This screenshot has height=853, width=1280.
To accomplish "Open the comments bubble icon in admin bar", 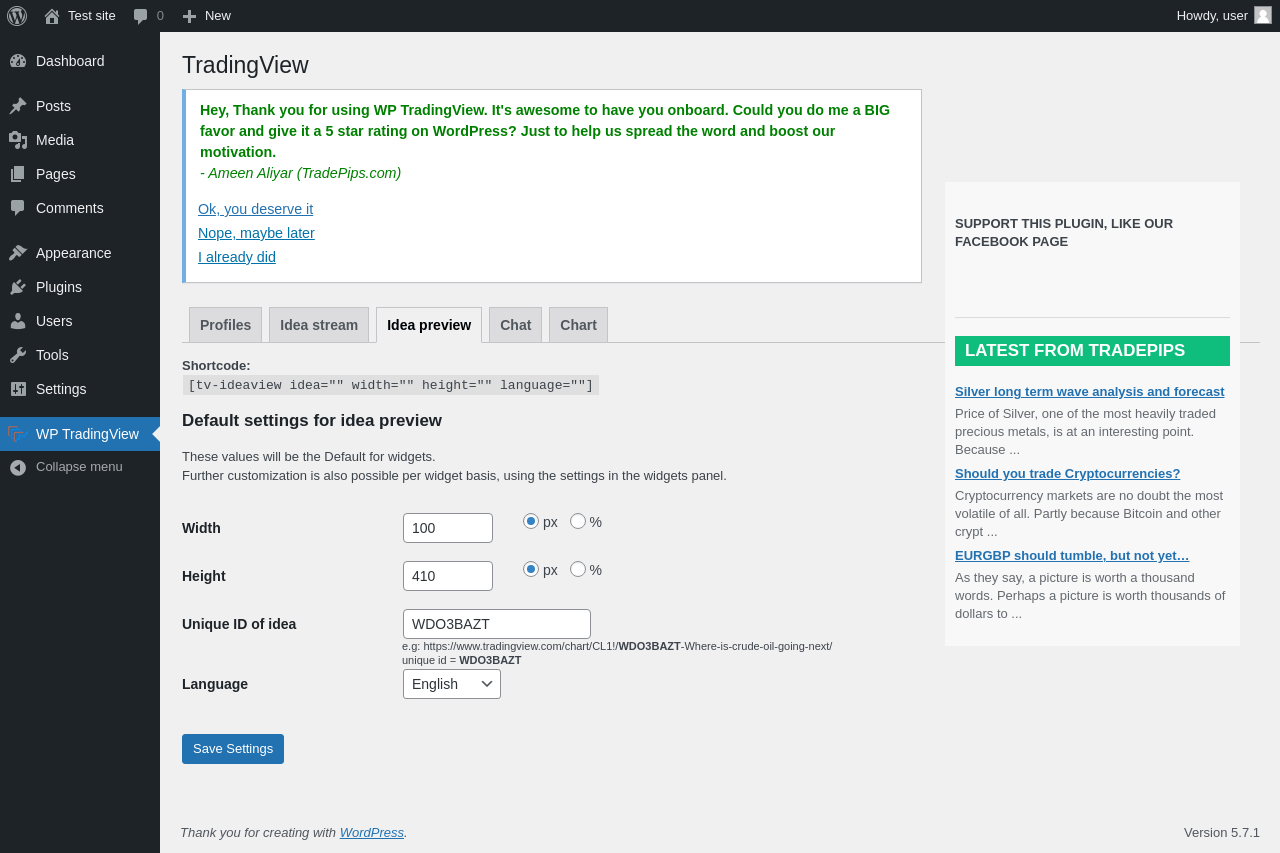I will pyautogui.click(x=141, y=16).
